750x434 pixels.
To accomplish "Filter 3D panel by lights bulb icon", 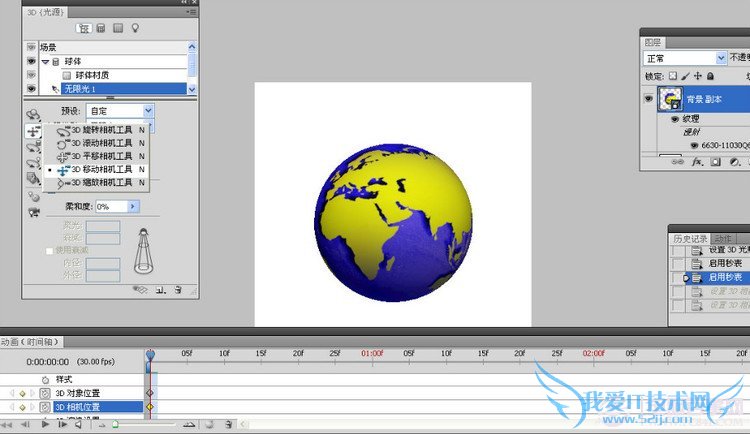I will [135, 28].
